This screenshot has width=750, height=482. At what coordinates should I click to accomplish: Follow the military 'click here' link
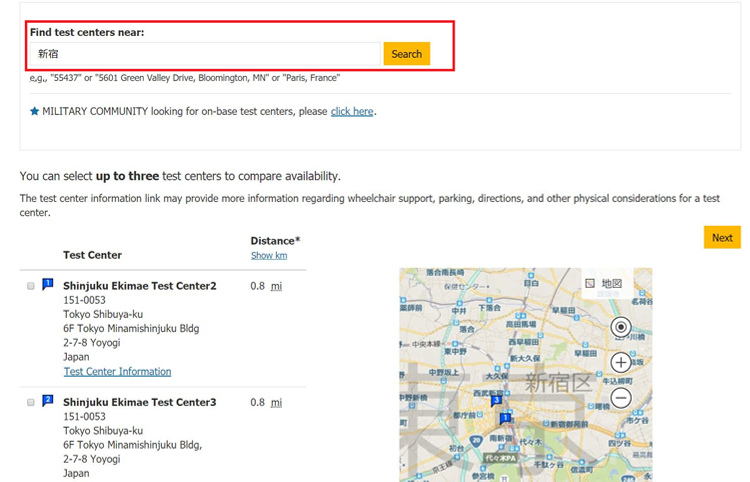[x=352, y=111]
